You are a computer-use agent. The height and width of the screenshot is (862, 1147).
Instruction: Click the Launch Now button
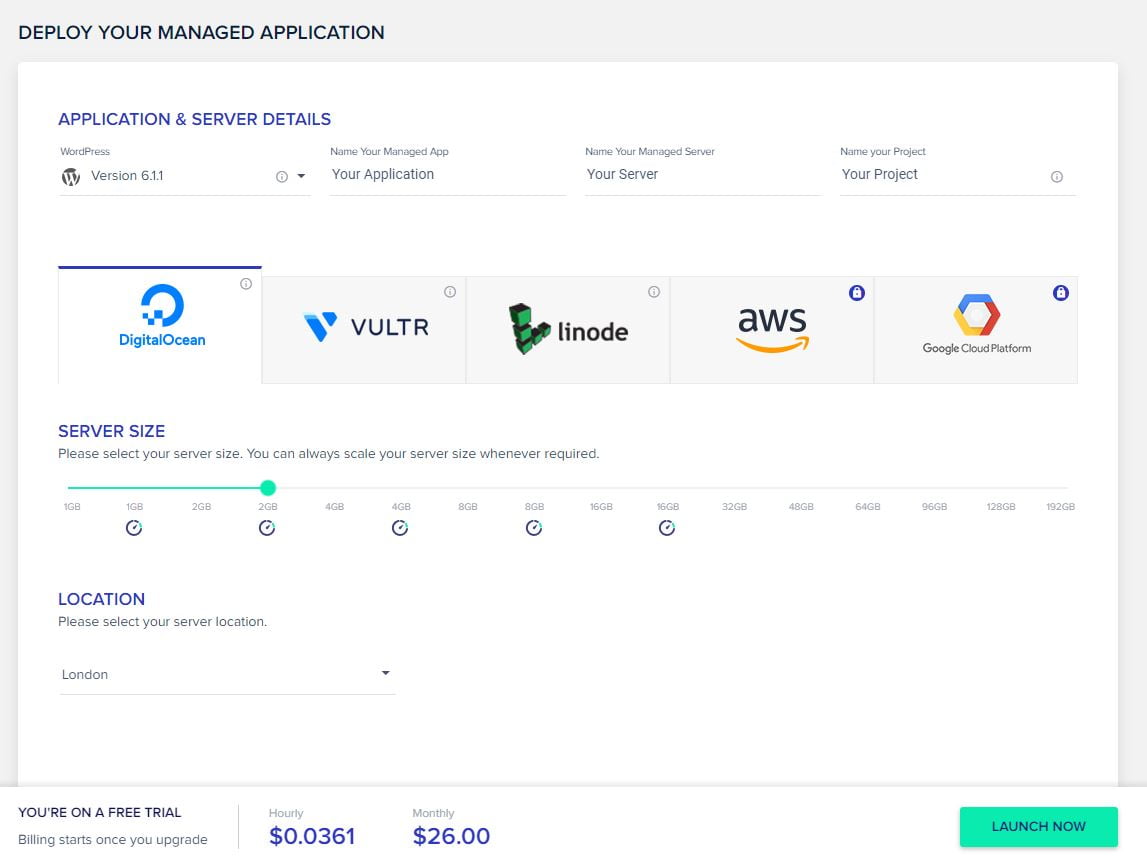(1038, 826)
